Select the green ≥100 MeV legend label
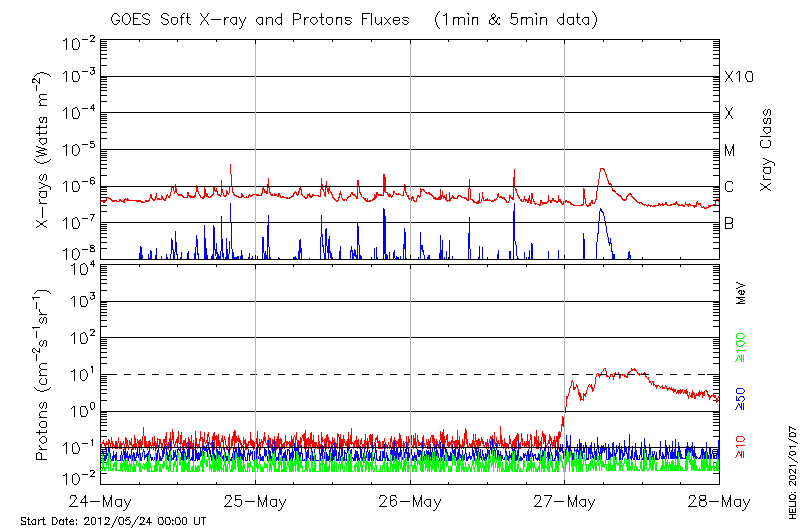 point(742,346)
